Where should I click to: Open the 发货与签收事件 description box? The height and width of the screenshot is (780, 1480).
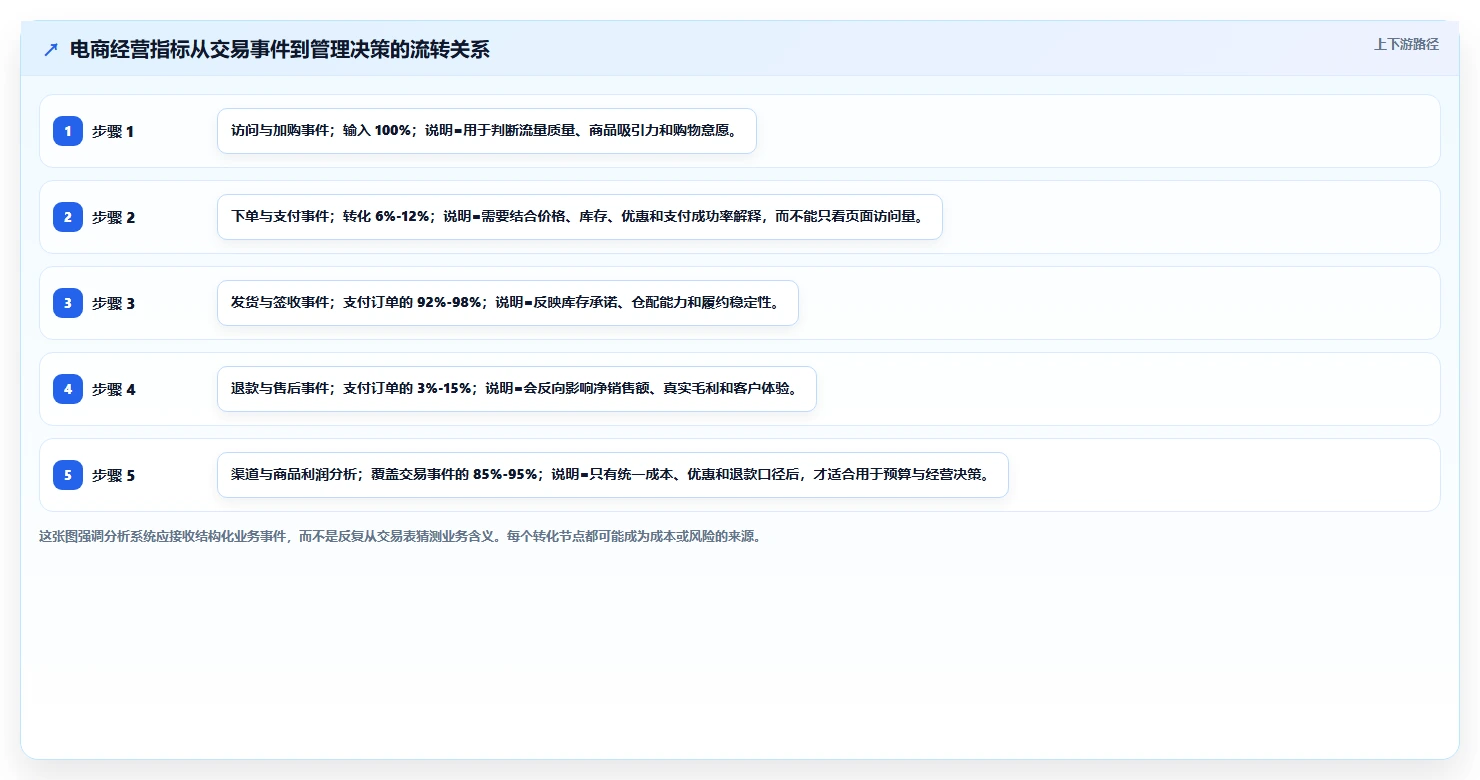pyautogui.click(x=508, y=303)
